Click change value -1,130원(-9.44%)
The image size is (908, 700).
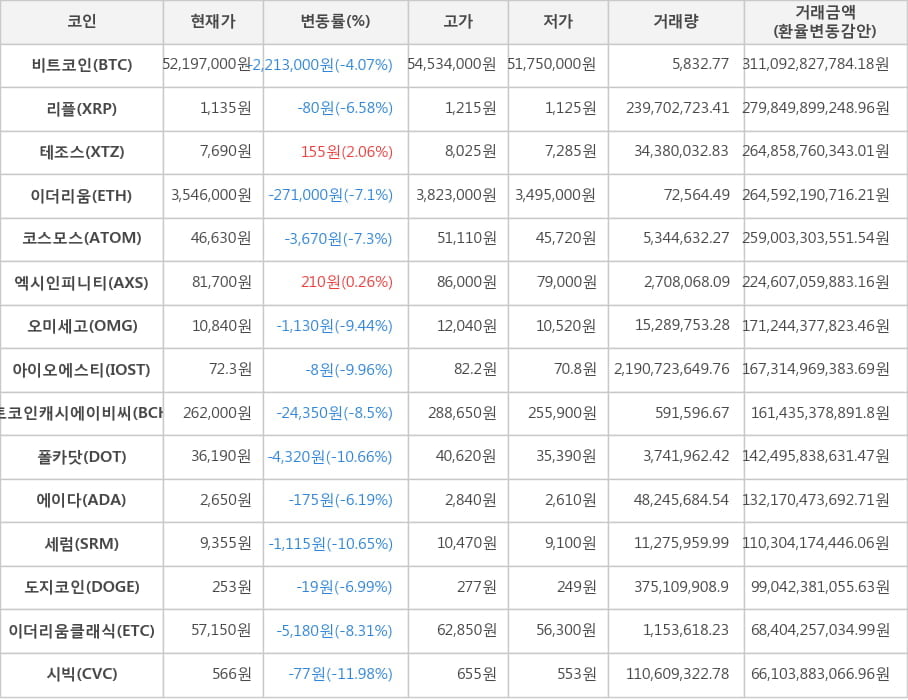pyautogui.click(x=335, y=325)
